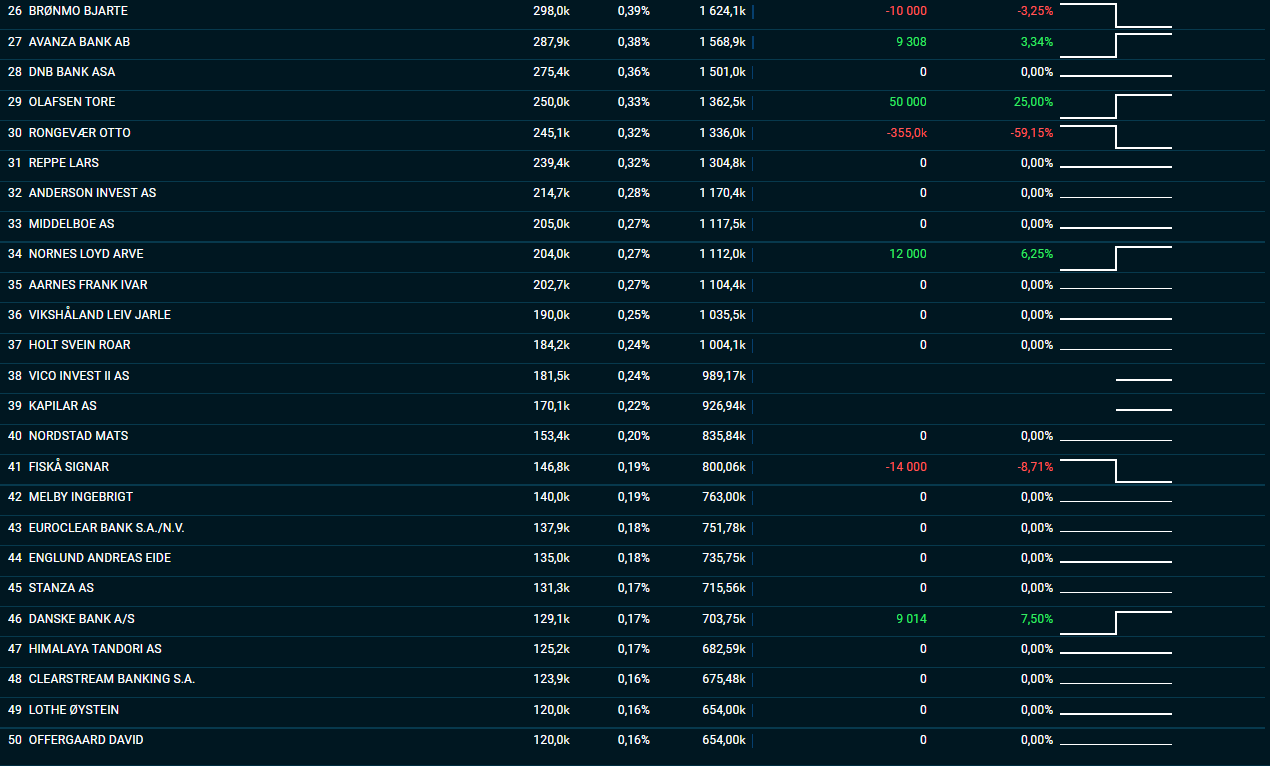Click FISKÅ SIGNAR's -14 000 change

coord(906,467)
